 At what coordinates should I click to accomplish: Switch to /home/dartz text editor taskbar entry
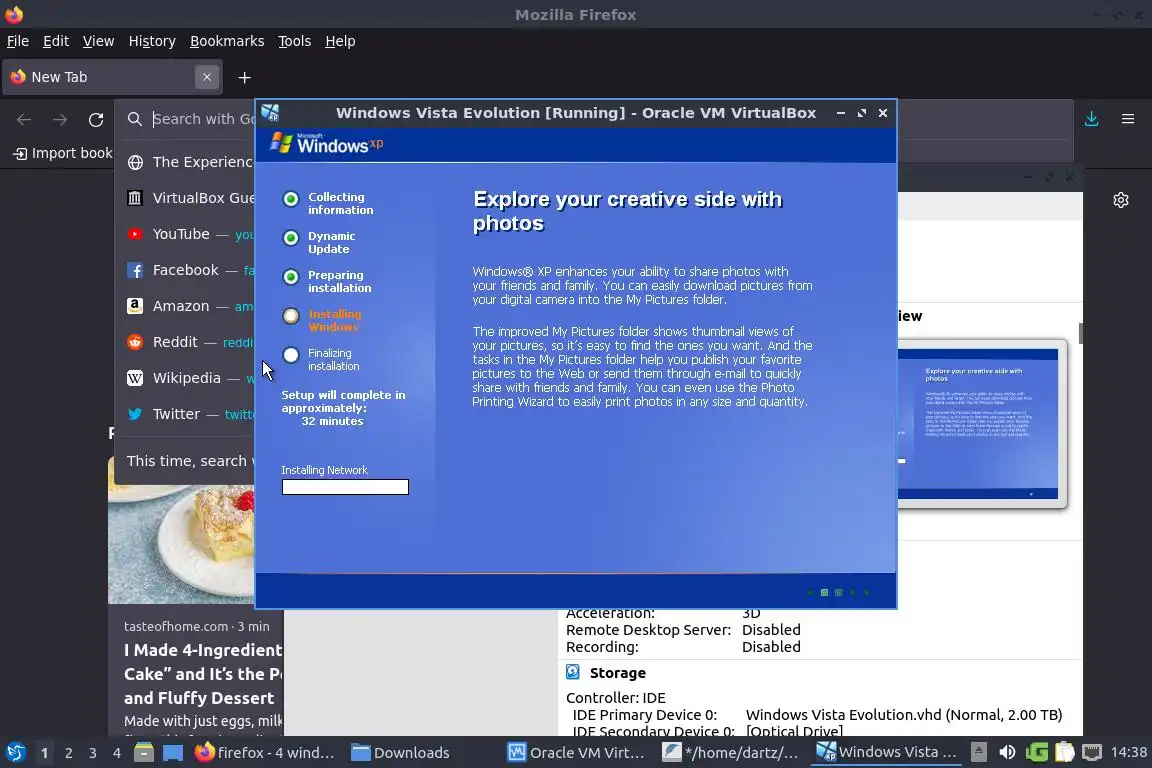[730, 753]
